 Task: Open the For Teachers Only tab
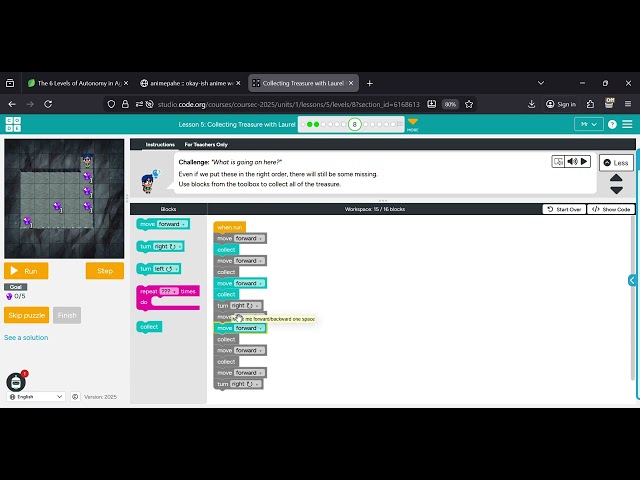pos(206,144)
